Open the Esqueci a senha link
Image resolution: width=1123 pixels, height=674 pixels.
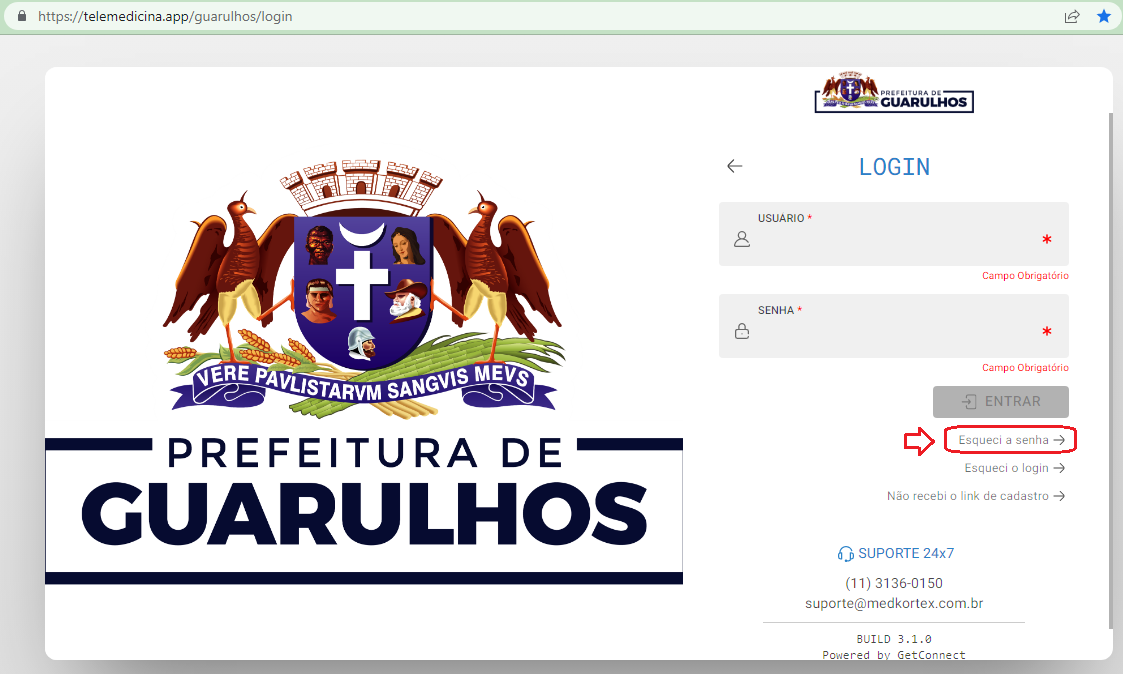(1011, 440)
